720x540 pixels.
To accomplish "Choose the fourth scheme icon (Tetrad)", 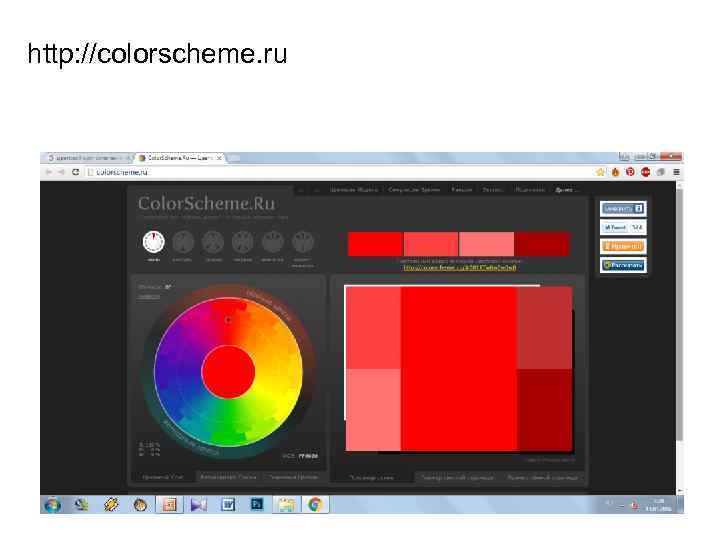I will coord(243,242).
